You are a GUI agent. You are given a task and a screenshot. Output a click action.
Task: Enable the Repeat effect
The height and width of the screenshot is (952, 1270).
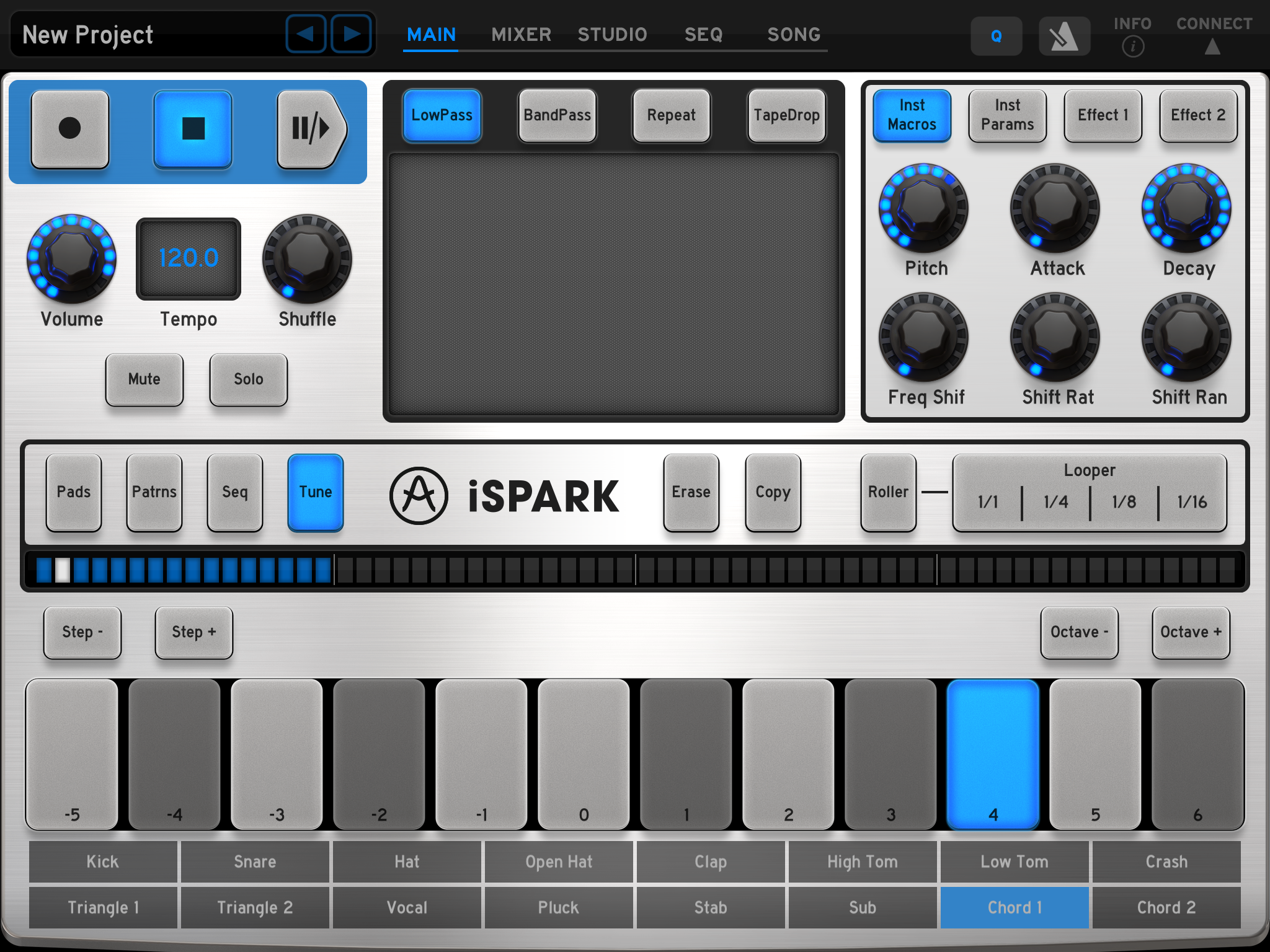click(x=672, y=115)
